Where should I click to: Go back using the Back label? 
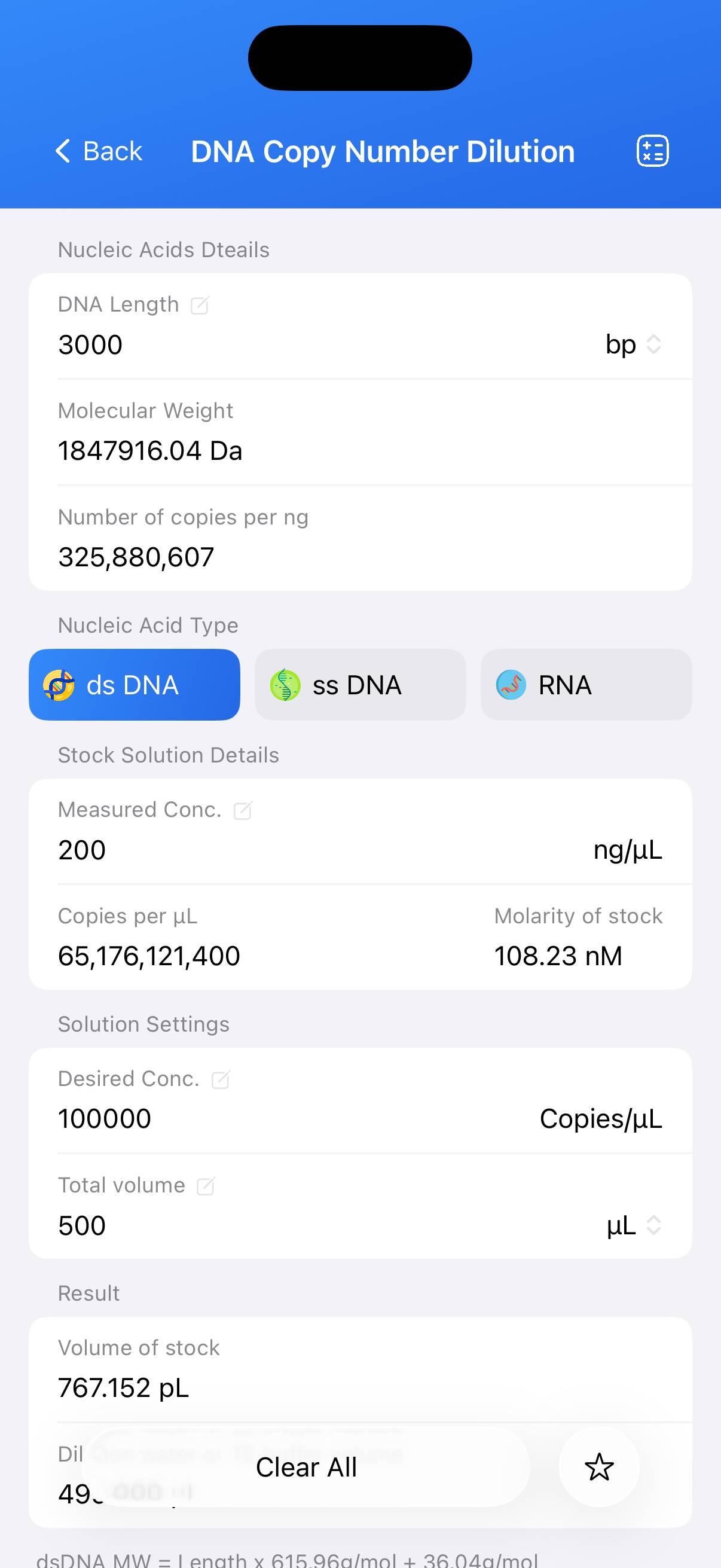[112, 151]
